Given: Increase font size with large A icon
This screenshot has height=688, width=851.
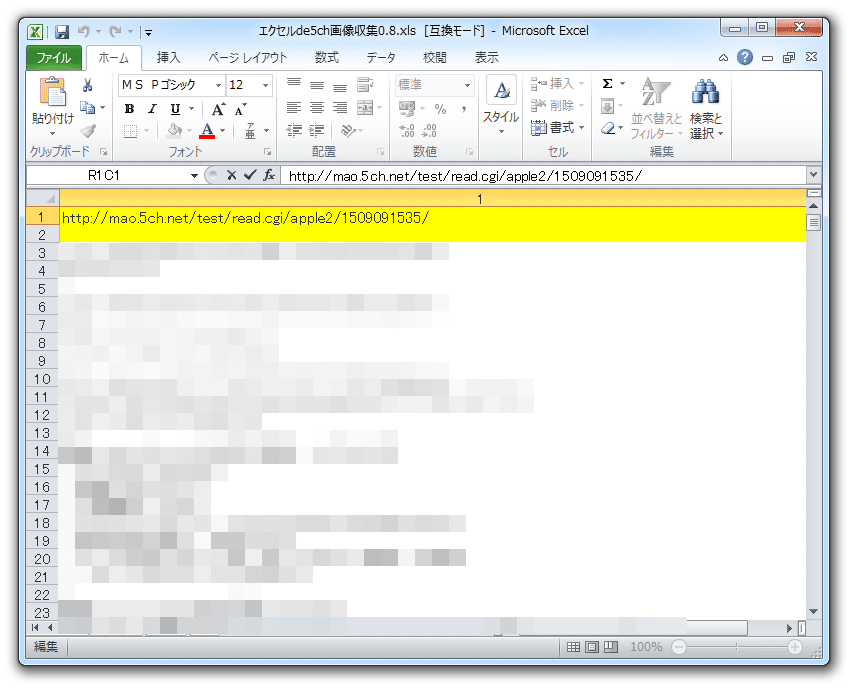Looking at the screenshot, I should click(x=218, y=109).
